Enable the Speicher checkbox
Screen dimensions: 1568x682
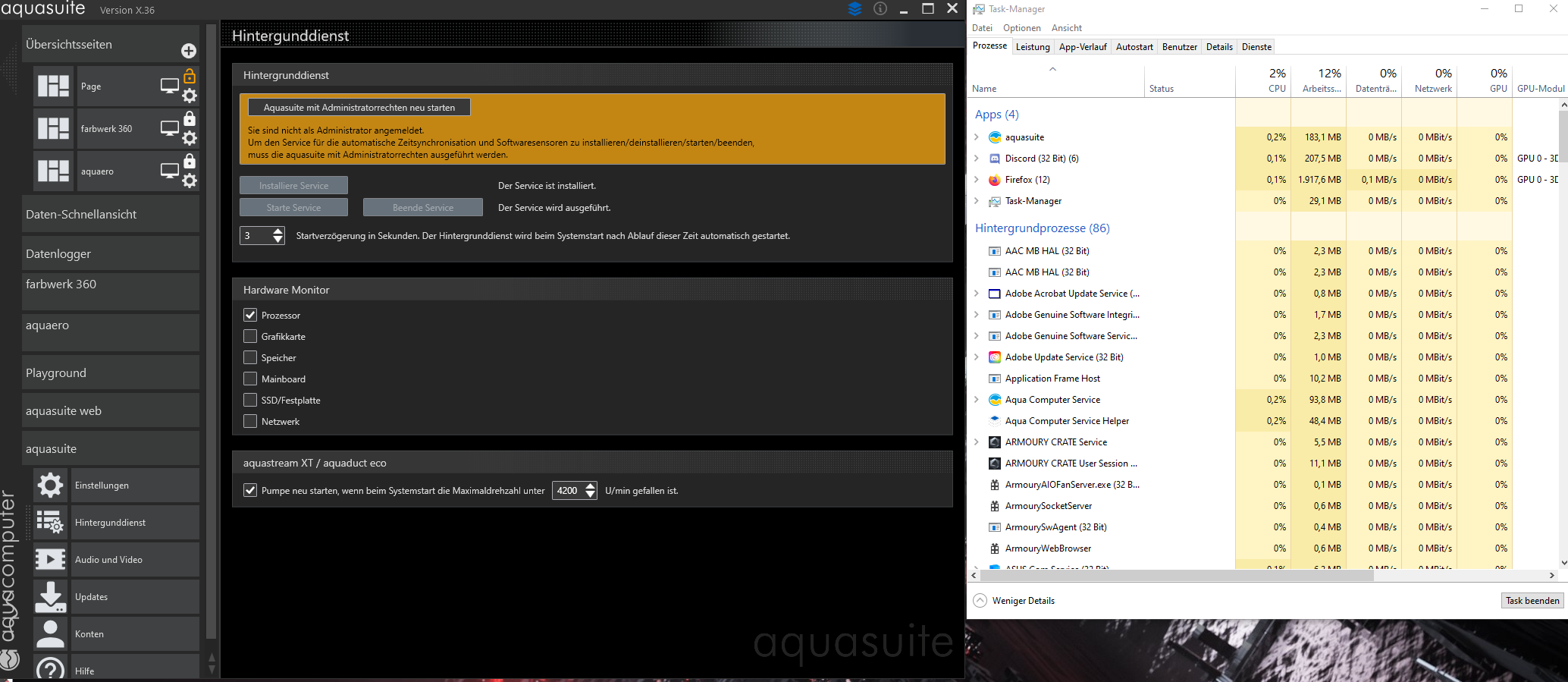pyautogui.click(x=250, y=357)
